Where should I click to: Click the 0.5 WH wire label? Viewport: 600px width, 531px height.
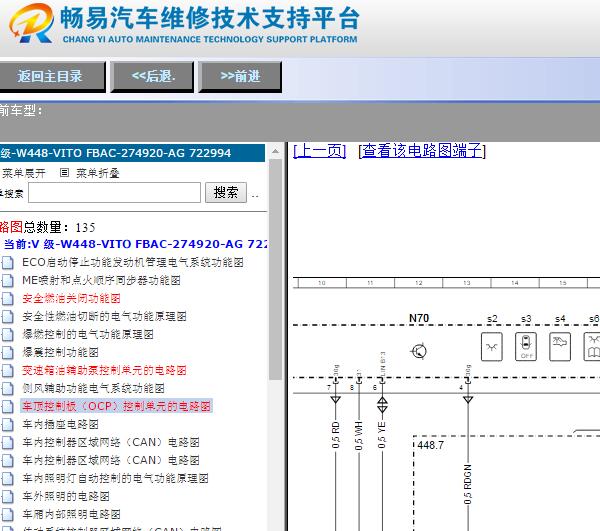[x=358, y=435]
